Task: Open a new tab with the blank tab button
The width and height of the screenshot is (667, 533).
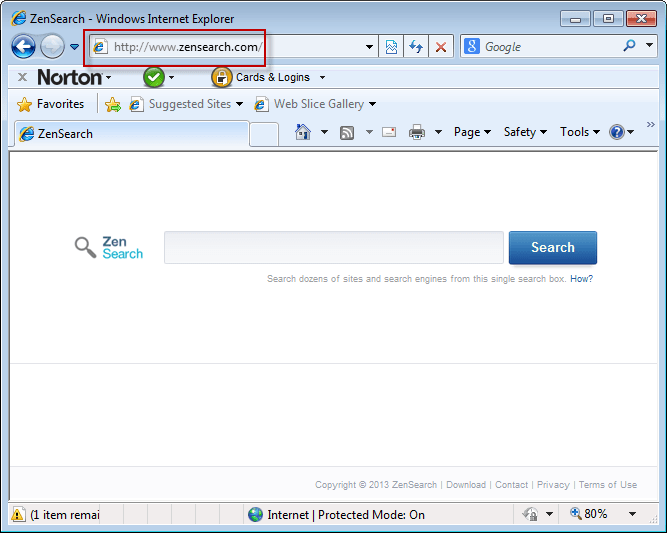Action: (264, 134)
